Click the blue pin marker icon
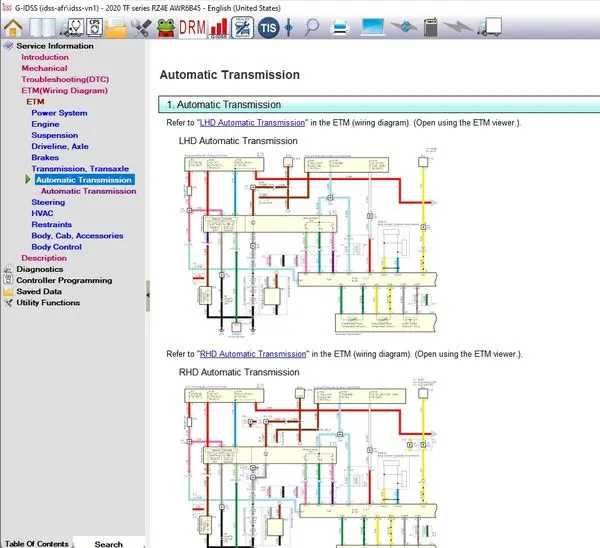Image resolution: width=600 pixels, height=548 pixels. point(289,28)
